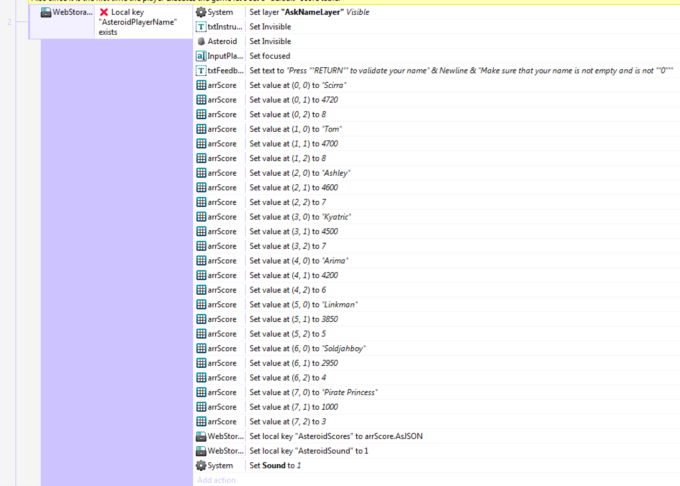
Task: Select event number 2 in the margin
Action: (x=12, y=18)
